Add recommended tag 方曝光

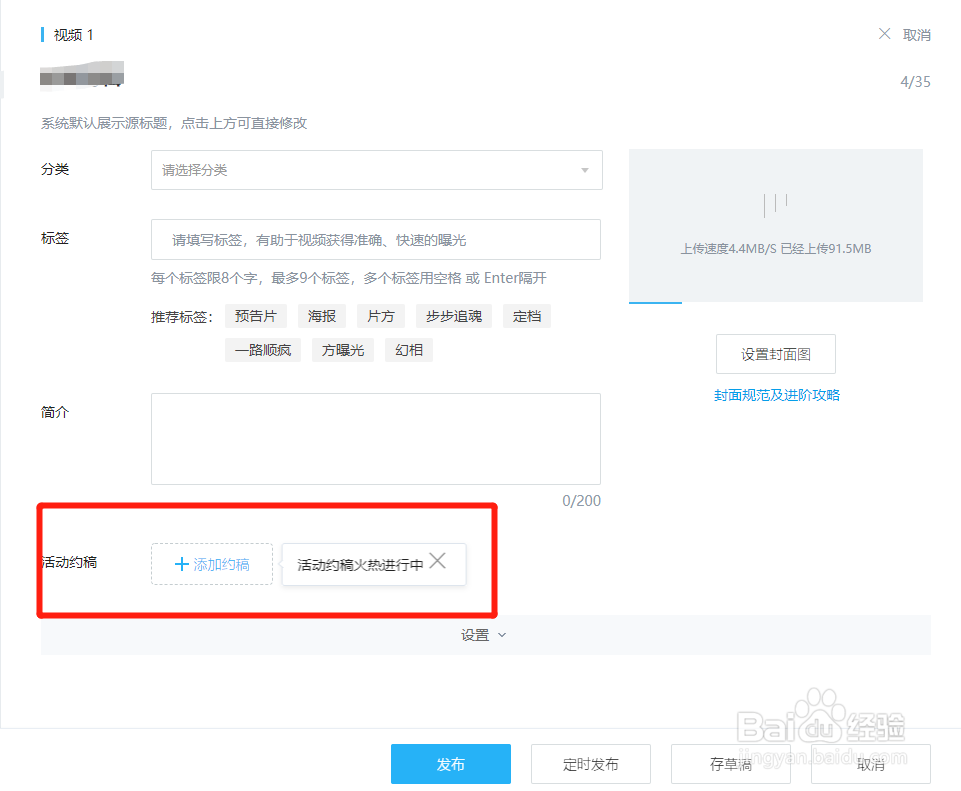pos(343,350)
